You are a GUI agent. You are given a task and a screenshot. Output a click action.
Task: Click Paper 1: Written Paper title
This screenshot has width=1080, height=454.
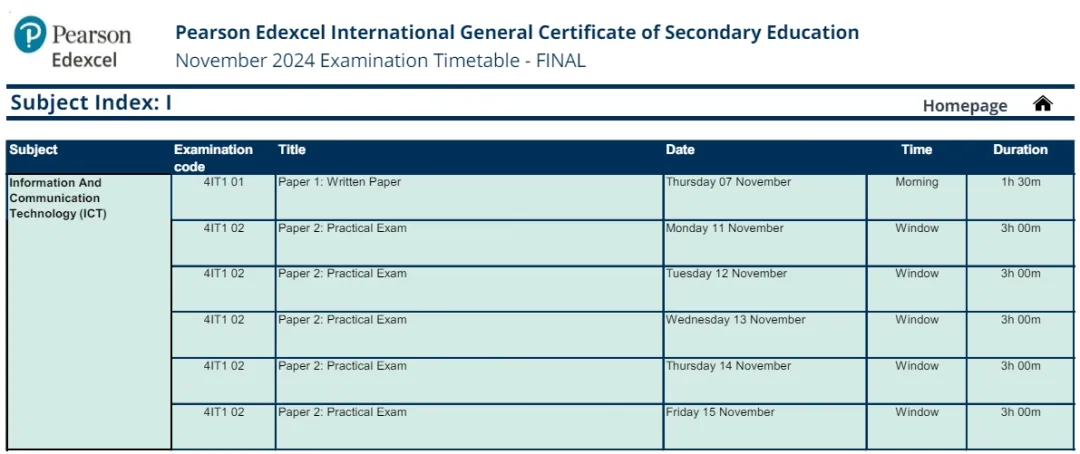point(340,183)
